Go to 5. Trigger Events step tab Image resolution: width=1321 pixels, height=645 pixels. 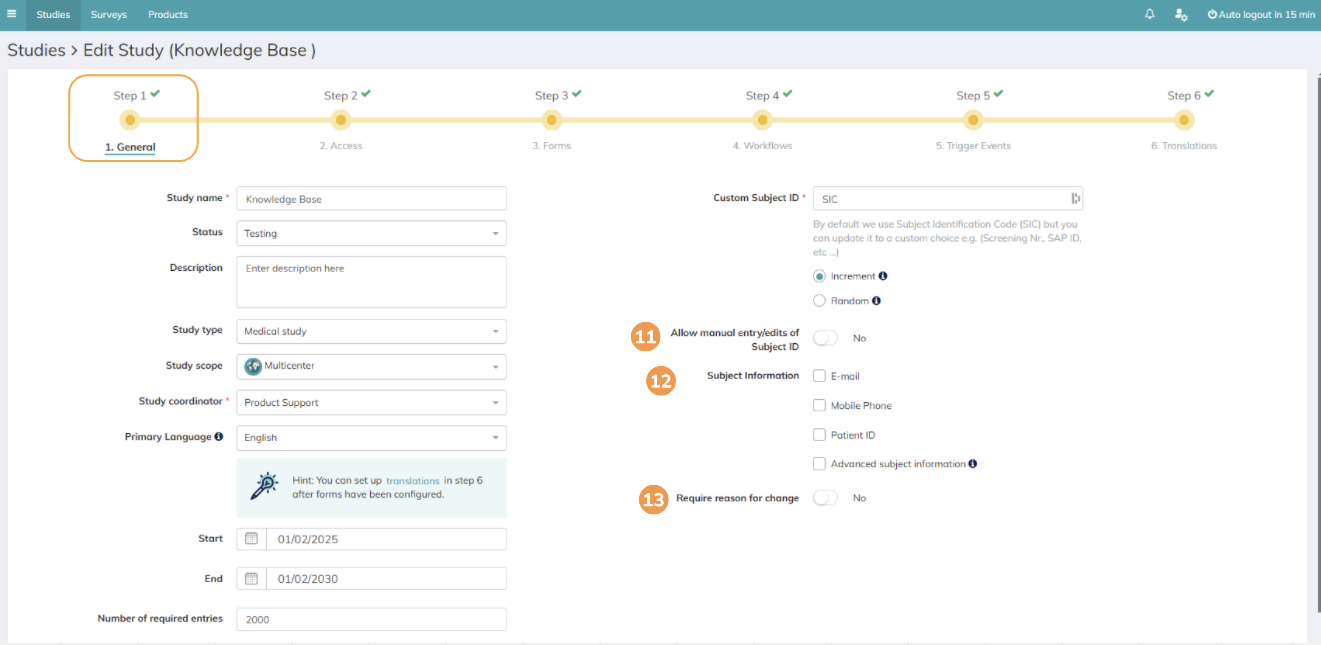[x=973, y=146]
